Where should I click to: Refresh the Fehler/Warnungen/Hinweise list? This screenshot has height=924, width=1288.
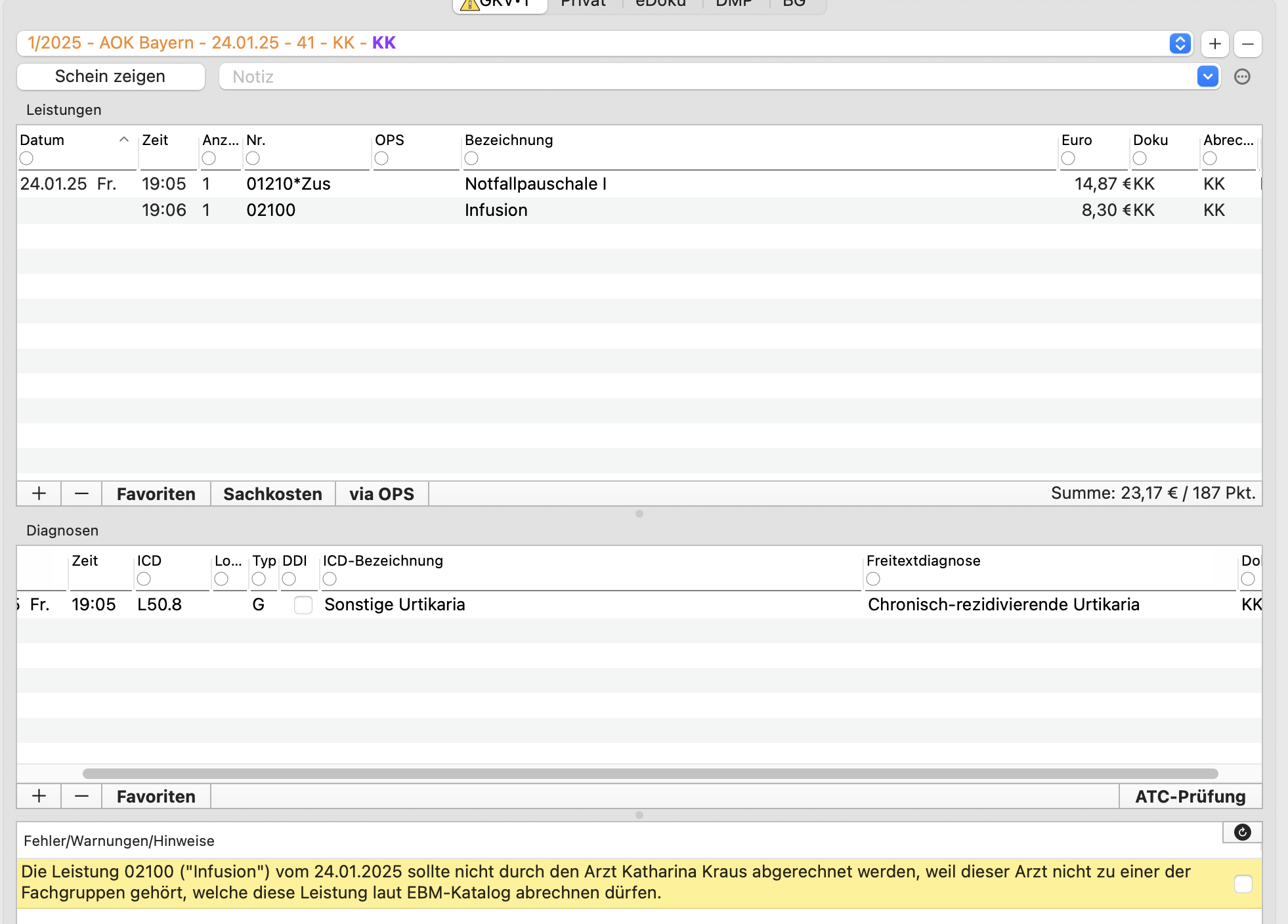pos(1242,832)
